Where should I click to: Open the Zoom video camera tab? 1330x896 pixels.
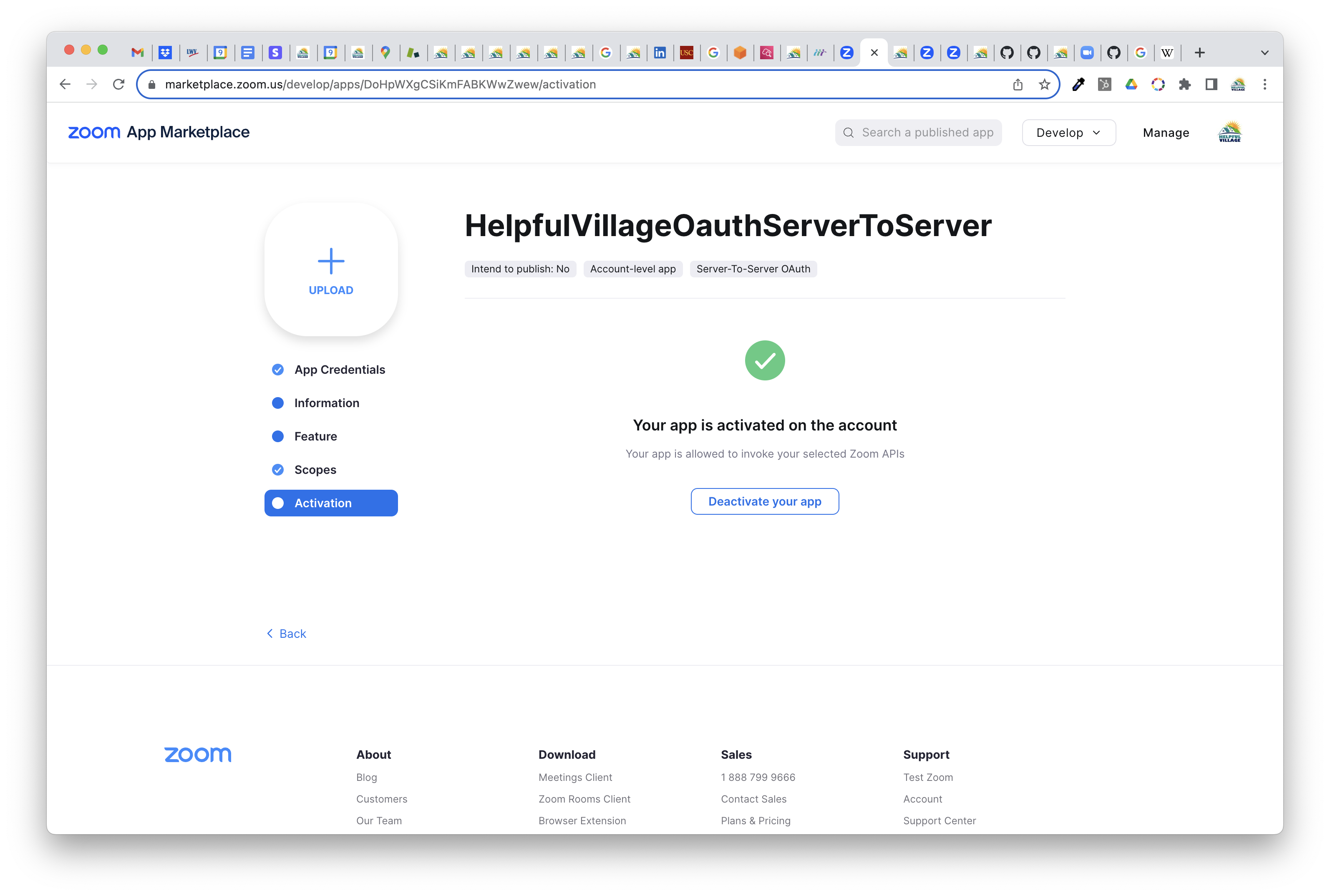point(1086,53)
